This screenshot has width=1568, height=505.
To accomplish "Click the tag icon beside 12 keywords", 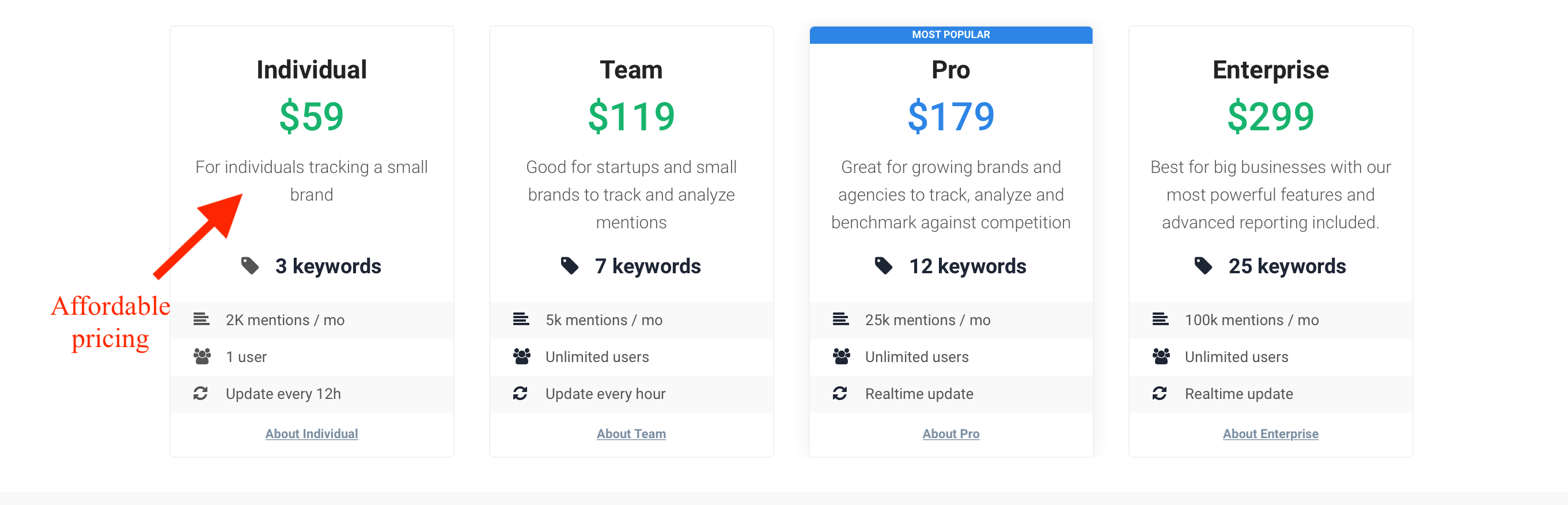I will click(x=883, y=266).
